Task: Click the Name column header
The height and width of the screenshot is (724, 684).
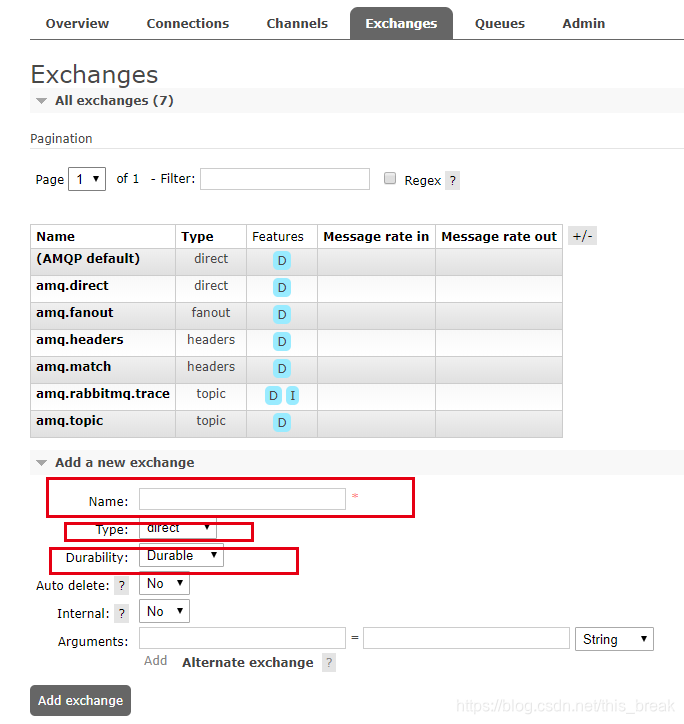Action: coord(55,236)
